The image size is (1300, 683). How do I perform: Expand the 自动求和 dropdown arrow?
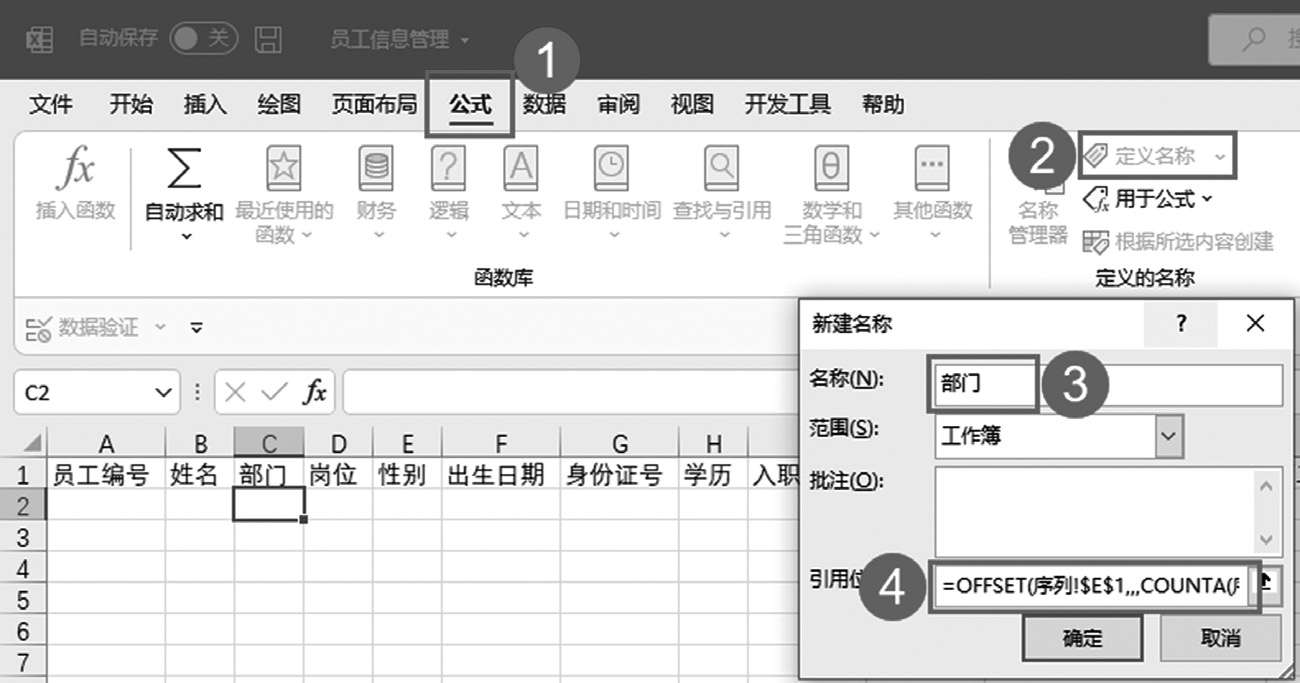point(185,238)
